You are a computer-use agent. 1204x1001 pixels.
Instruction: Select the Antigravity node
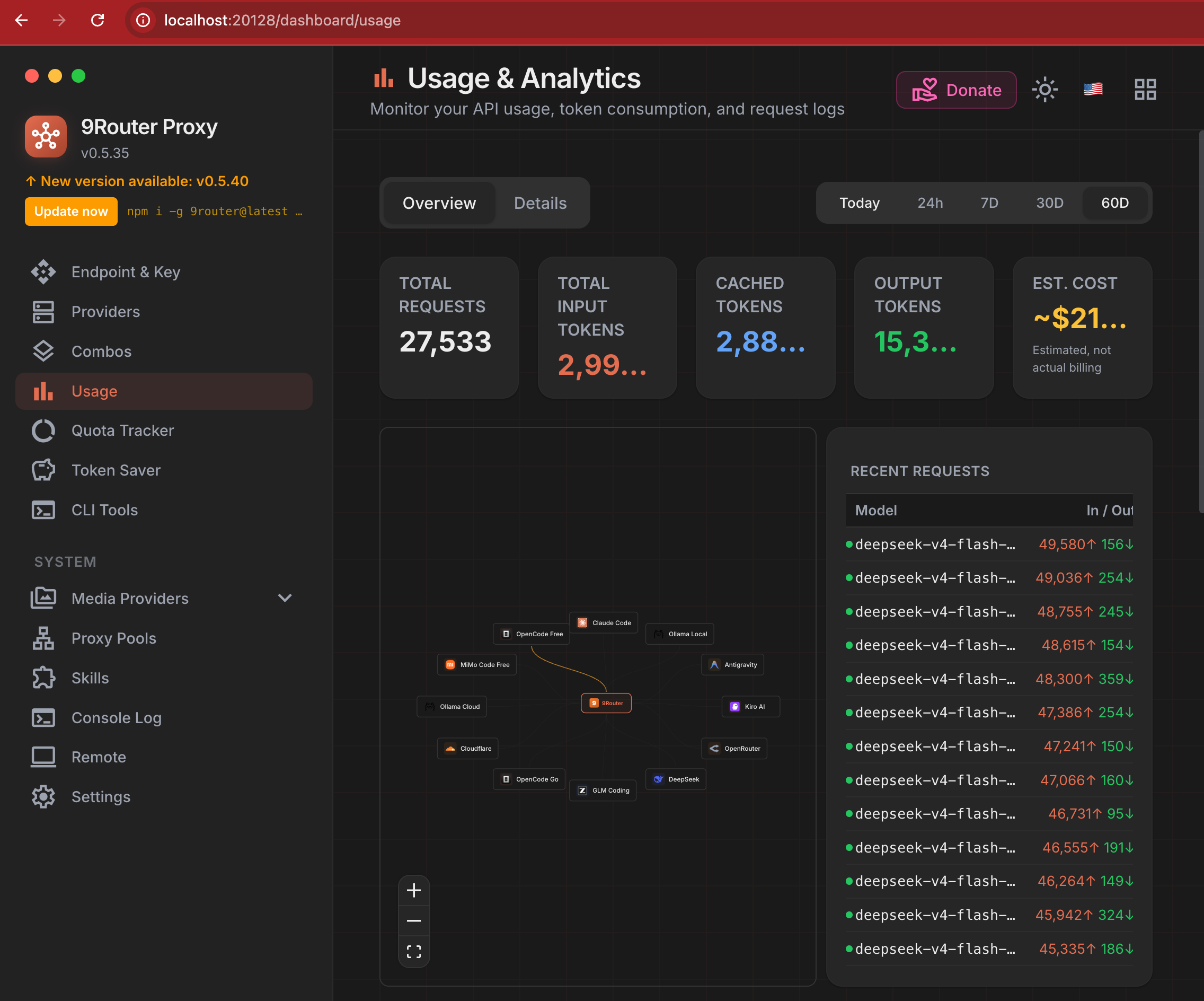pos(733,664)
